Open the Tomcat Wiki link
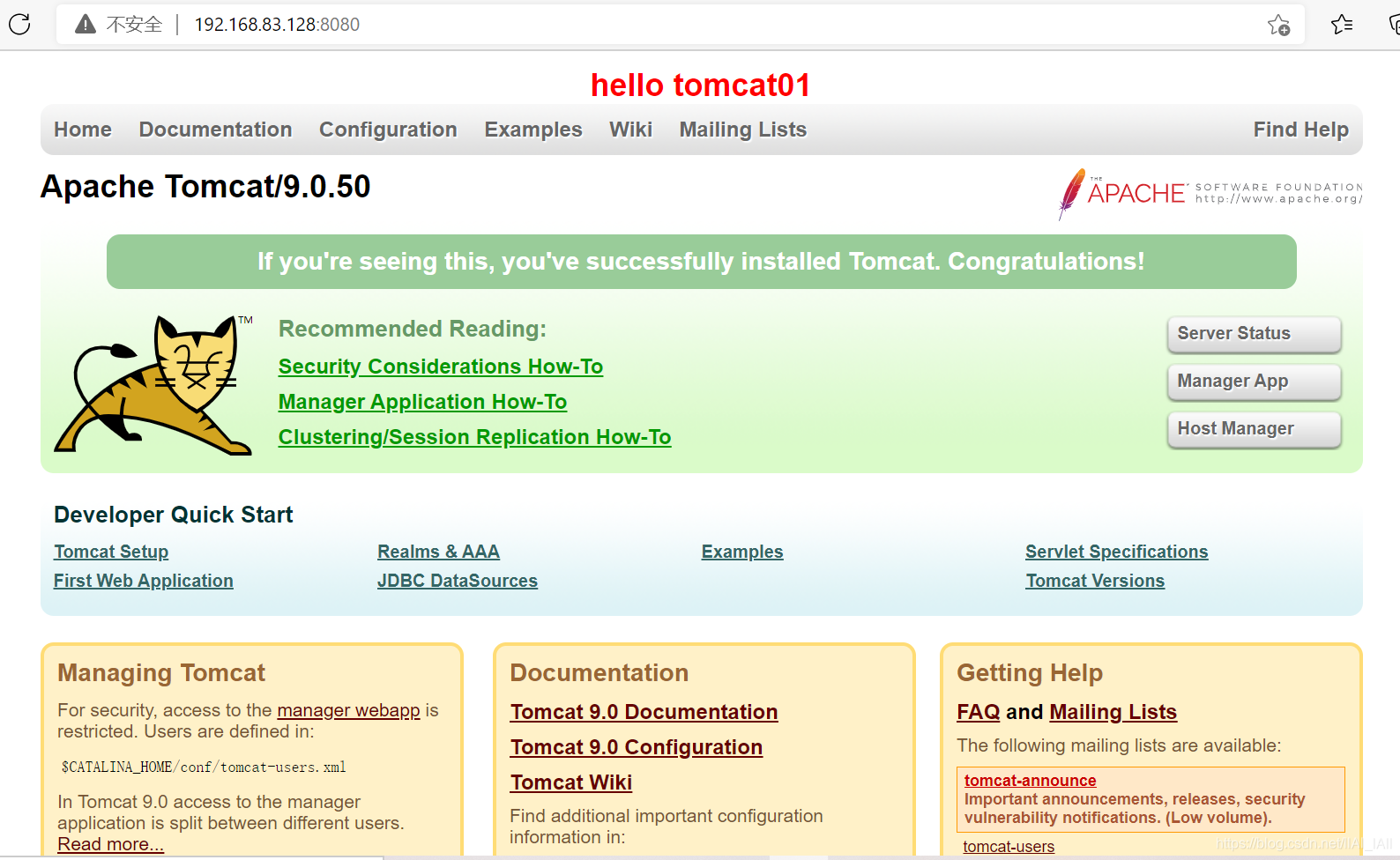 [571, 782]
